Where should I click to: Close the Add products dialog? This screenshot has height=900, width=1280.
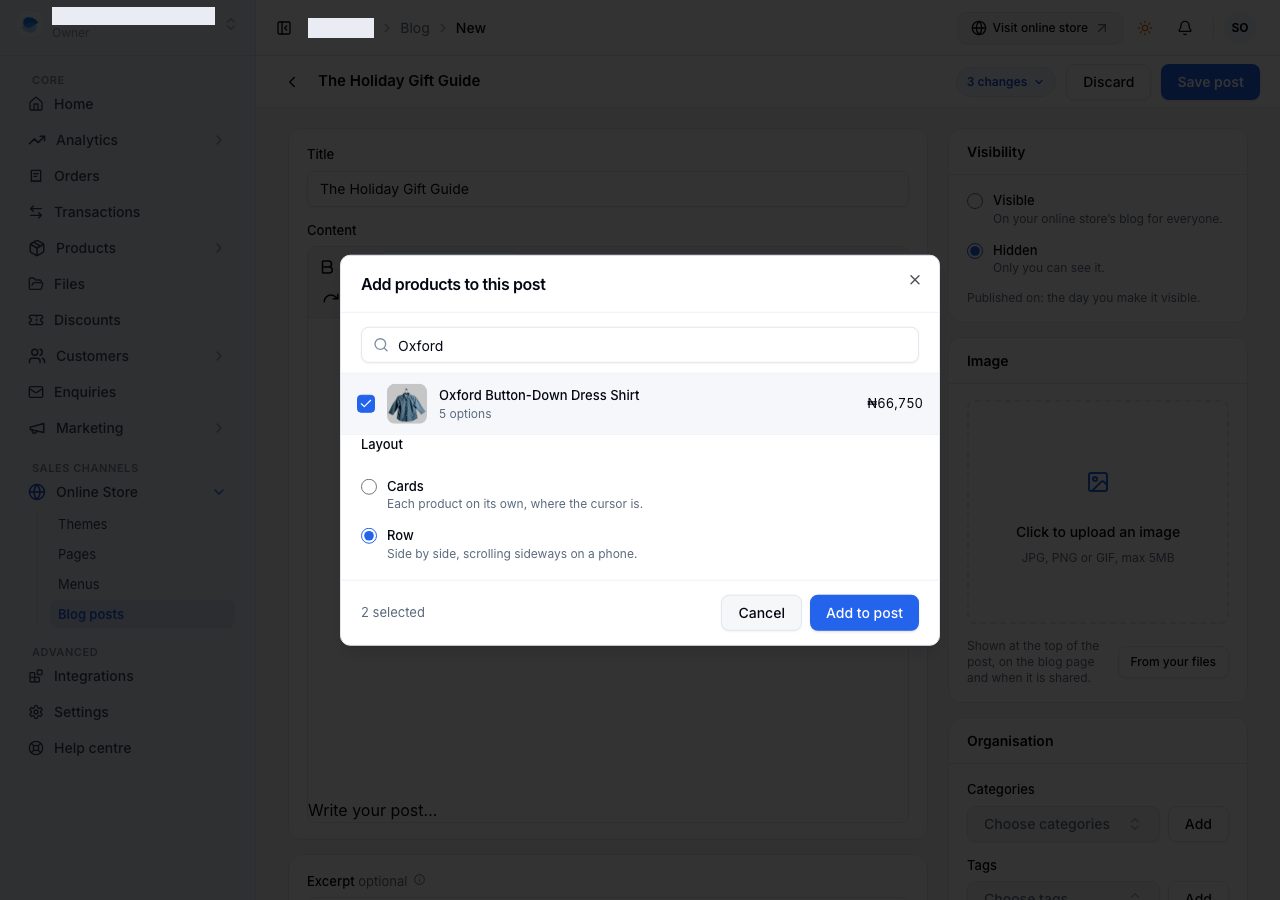[x=914, y=280]
